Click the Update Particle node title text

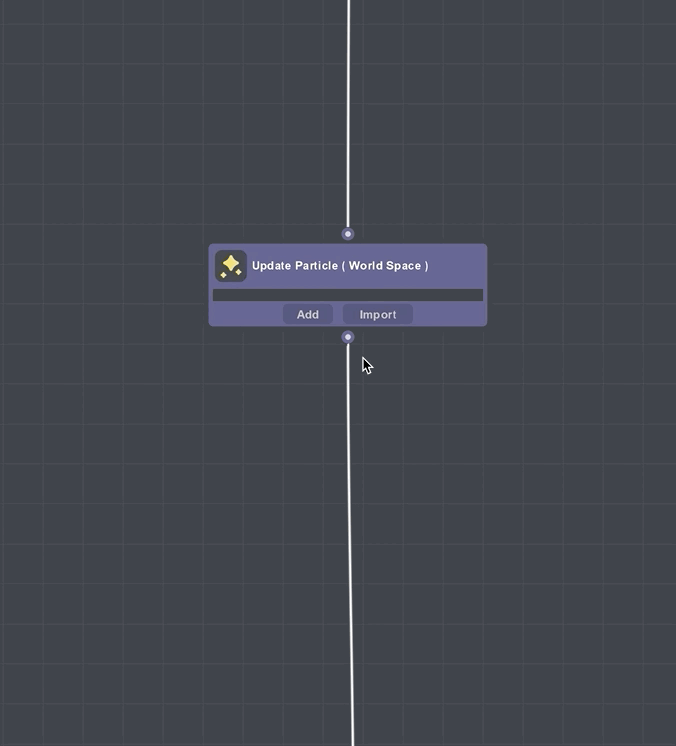point(339,266)
